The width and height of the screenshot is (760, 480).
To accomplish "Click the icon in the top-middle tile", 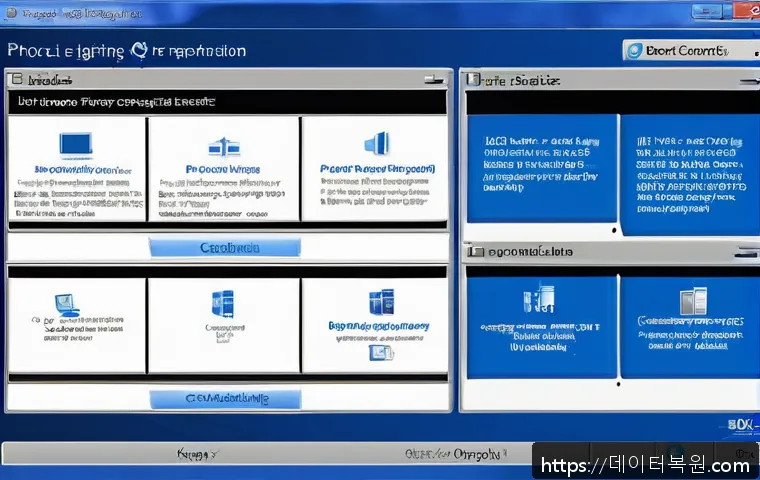I will (x=223, y=146).
